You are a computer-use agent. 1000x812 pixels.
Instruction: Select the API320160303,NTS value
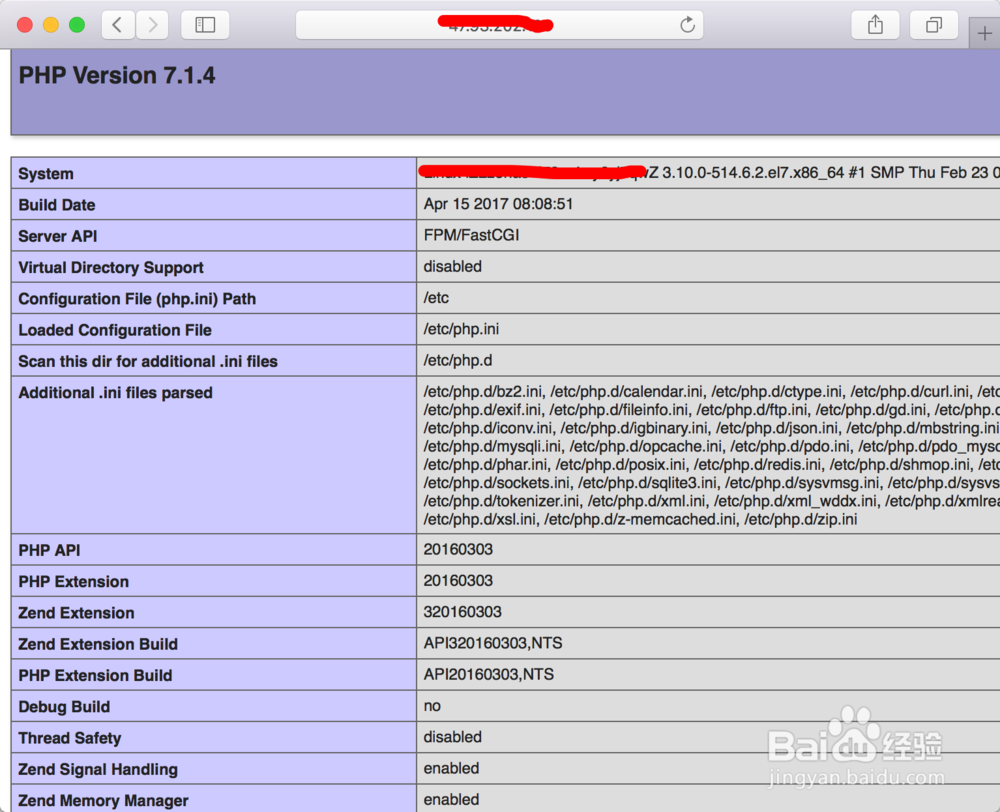493,643
